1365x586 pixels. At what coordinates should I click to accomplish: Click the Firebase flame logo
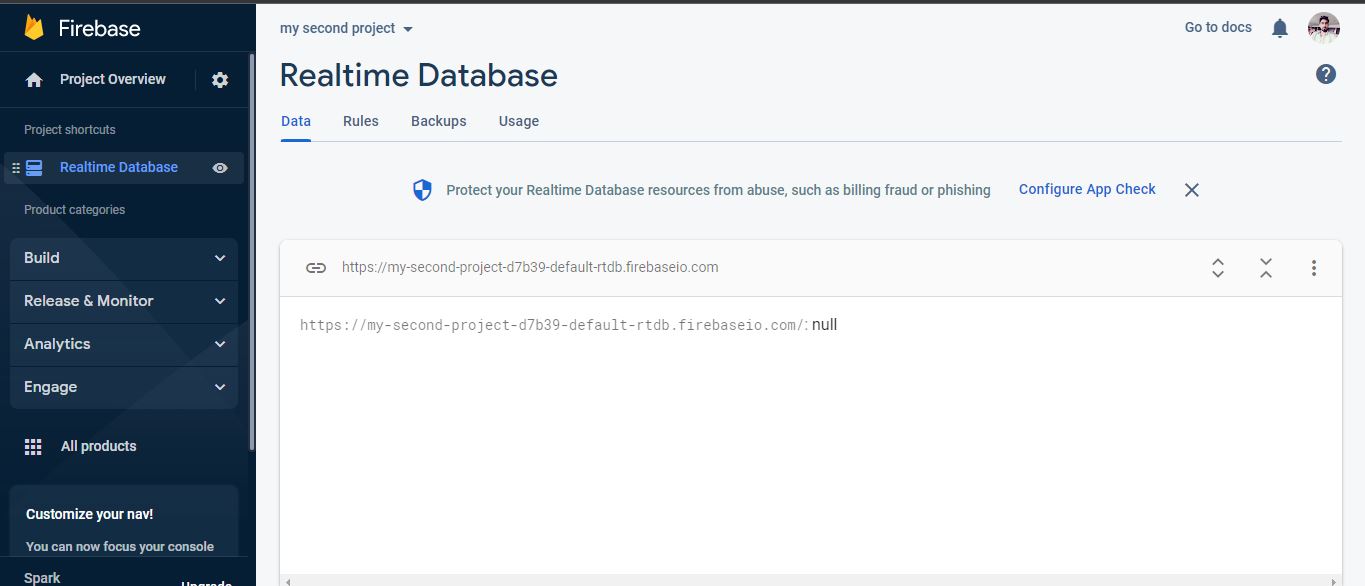point(34,27)
